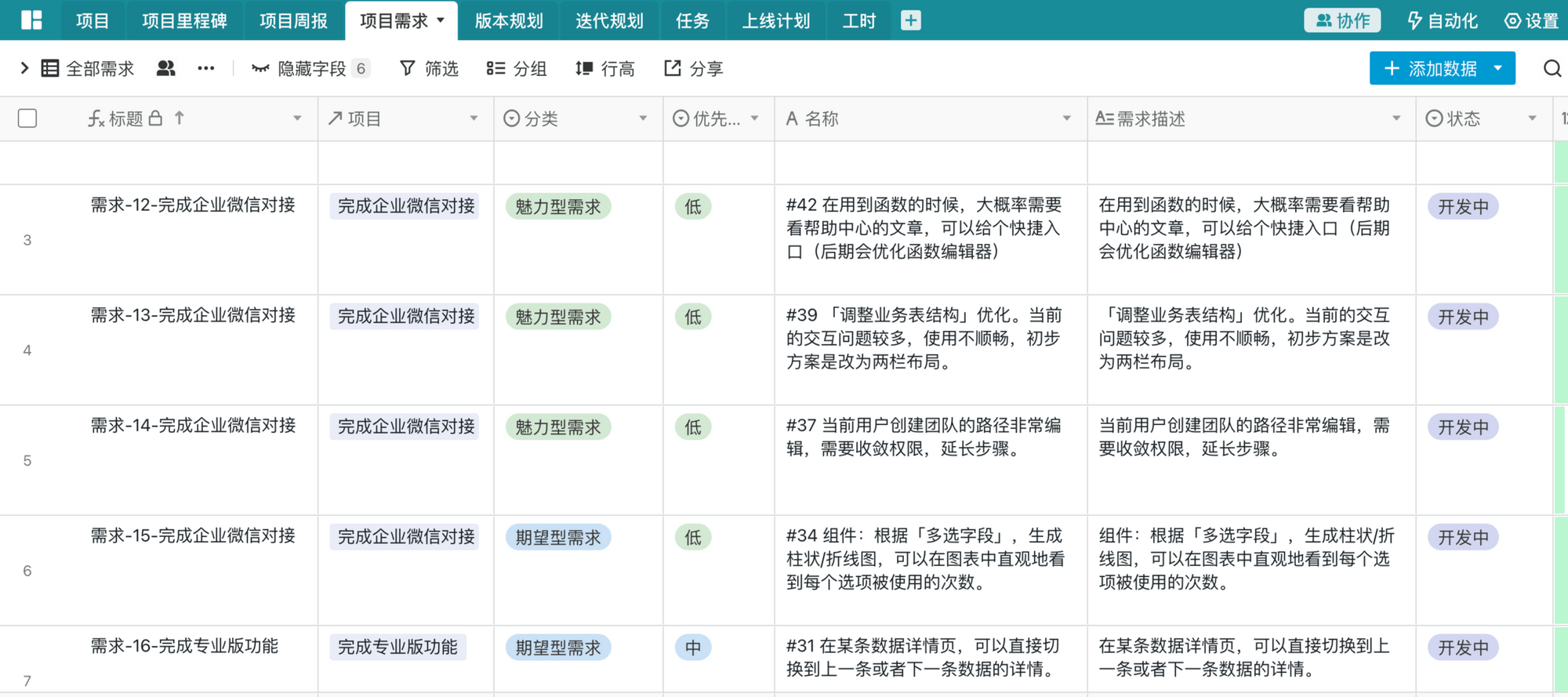Click 完成专业版功能 project link tag
The width and height of the screenshot is (1568, 697).
397,648
